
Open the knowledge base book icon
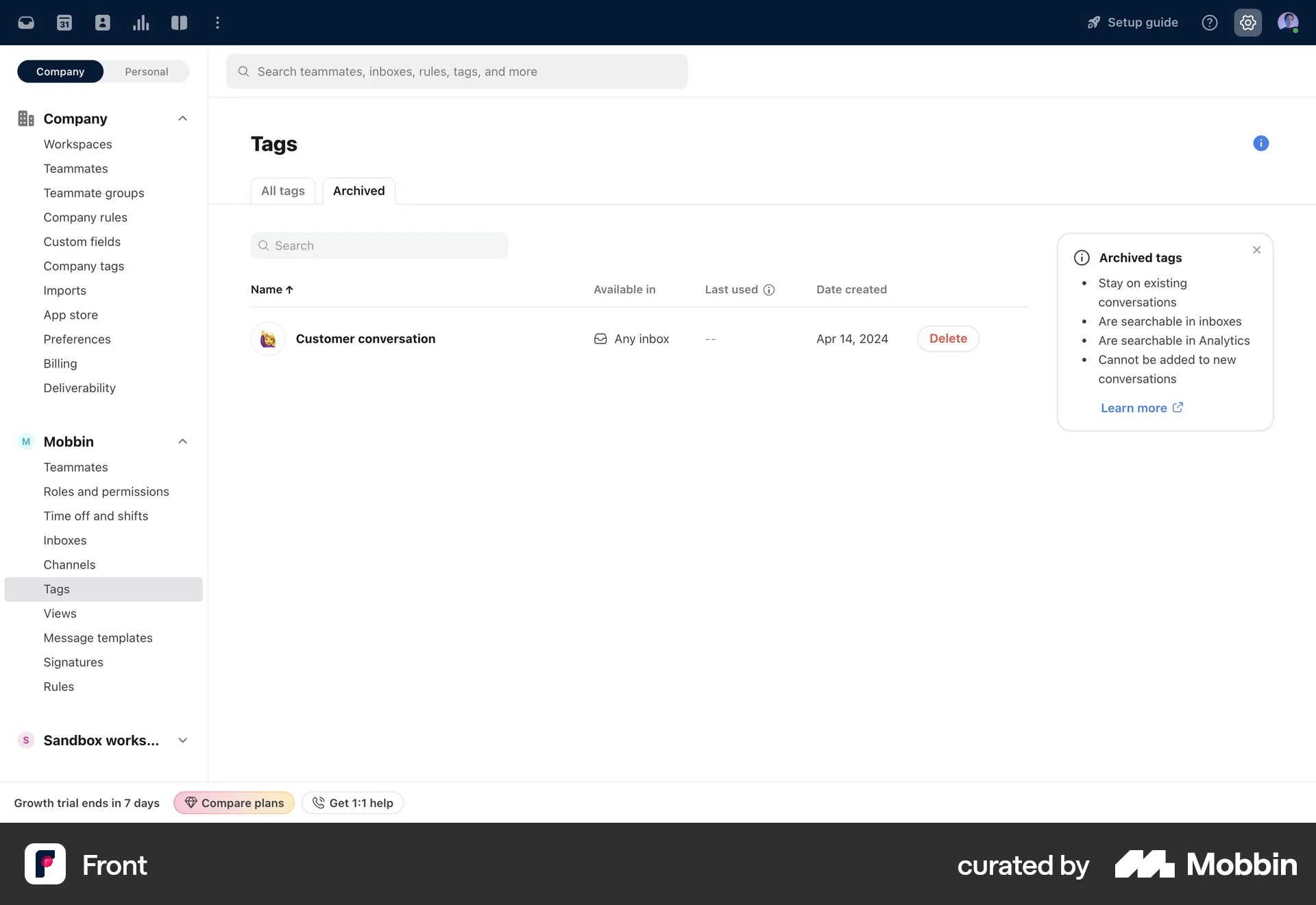180,23
